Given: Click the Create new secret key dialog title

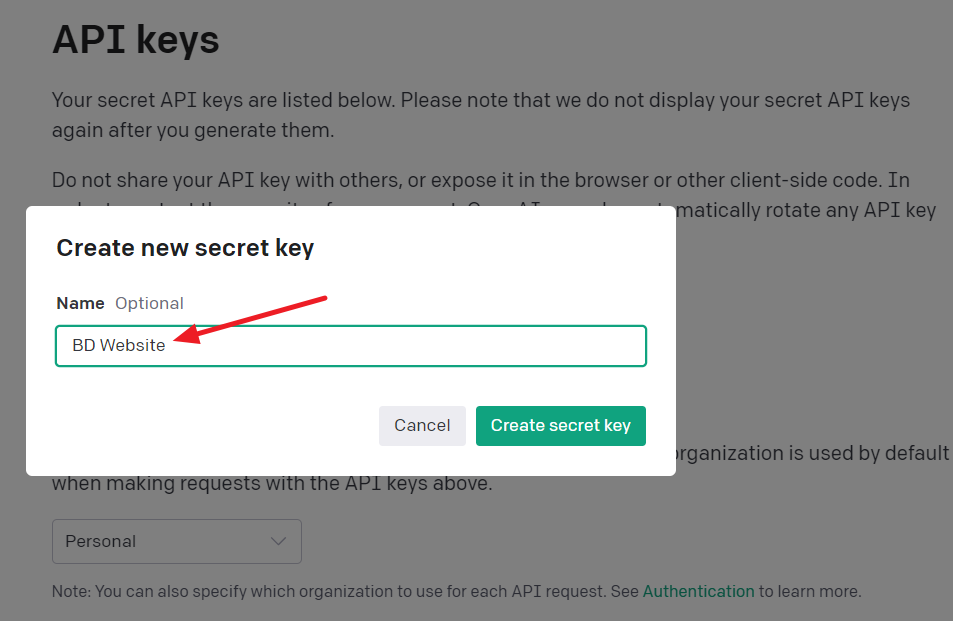Looking at the screenshot, I should pos(185,247).
